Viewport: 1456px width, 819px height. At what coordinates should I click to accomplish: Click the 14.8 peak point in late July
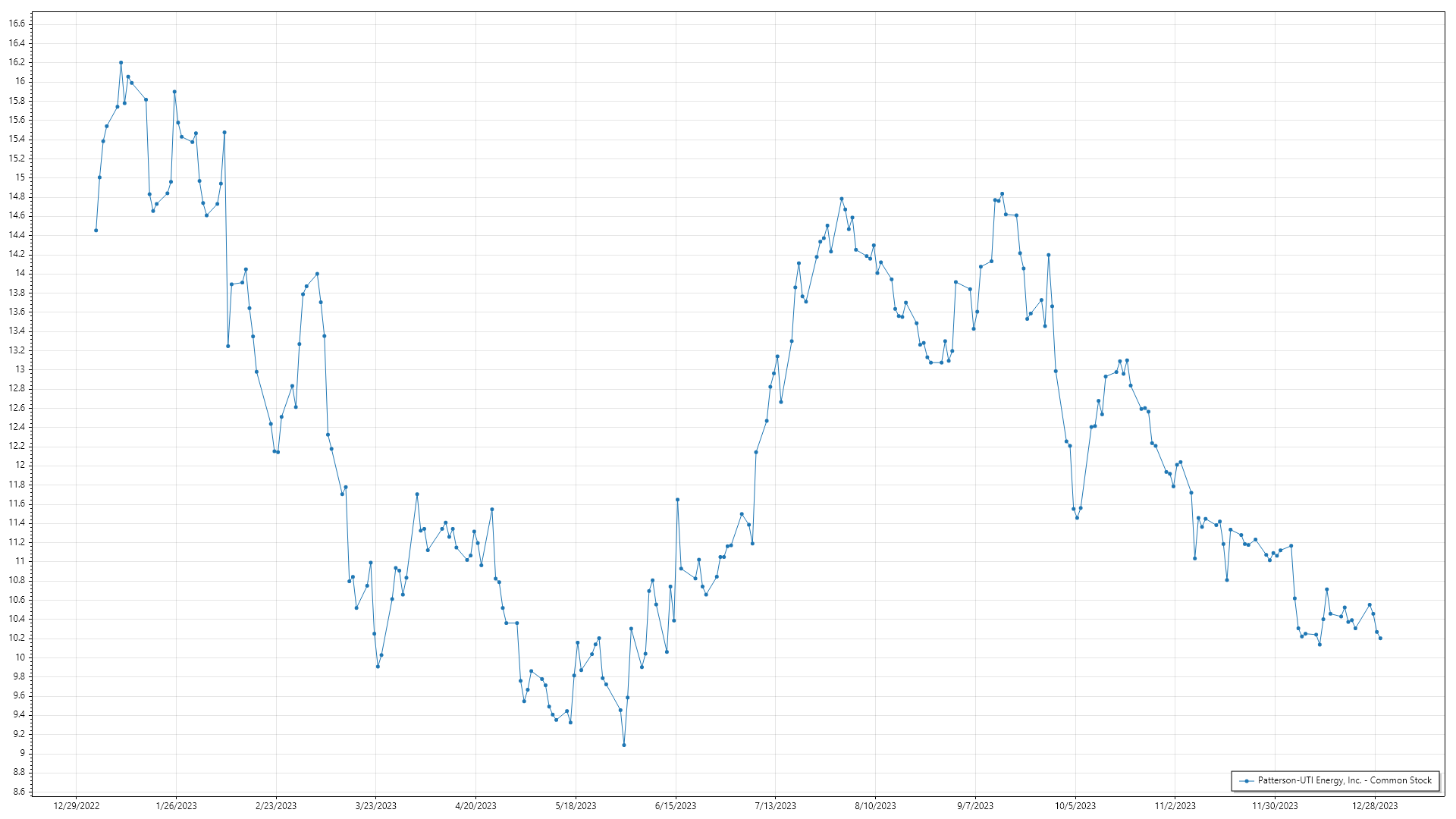(x=842, y=199)
